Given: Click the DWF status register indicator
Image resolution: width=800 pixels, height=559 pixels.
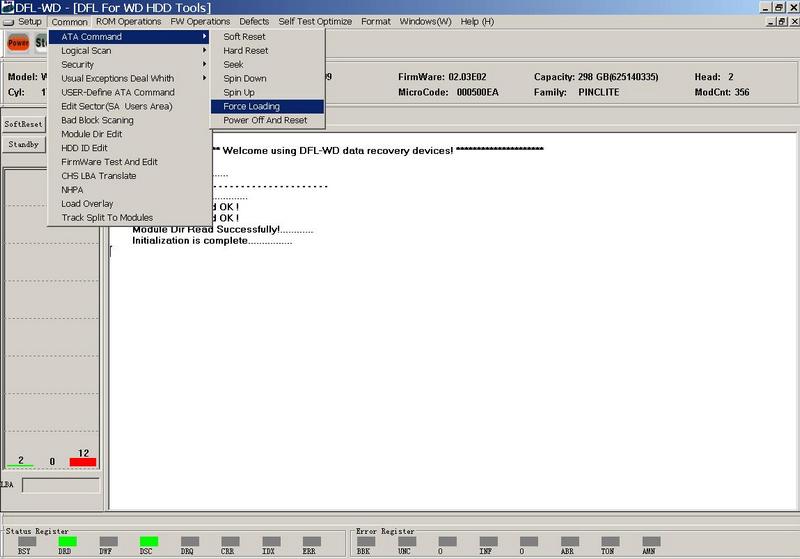Looking at the screenshot, I should tap(108, 542).
